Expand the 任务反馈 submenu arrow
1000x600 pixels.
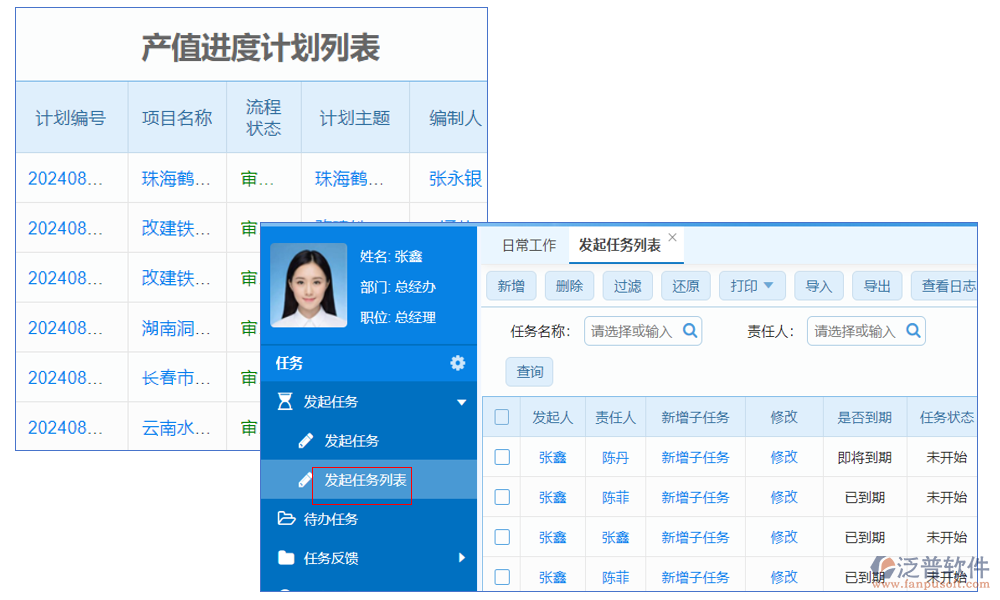(x=462, y=558)
